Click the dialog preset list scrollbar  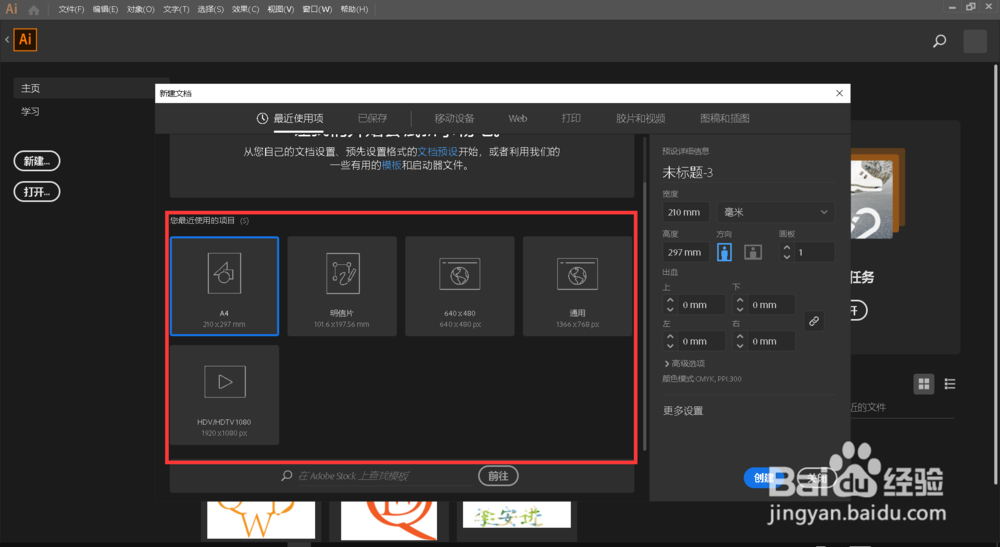645,317
